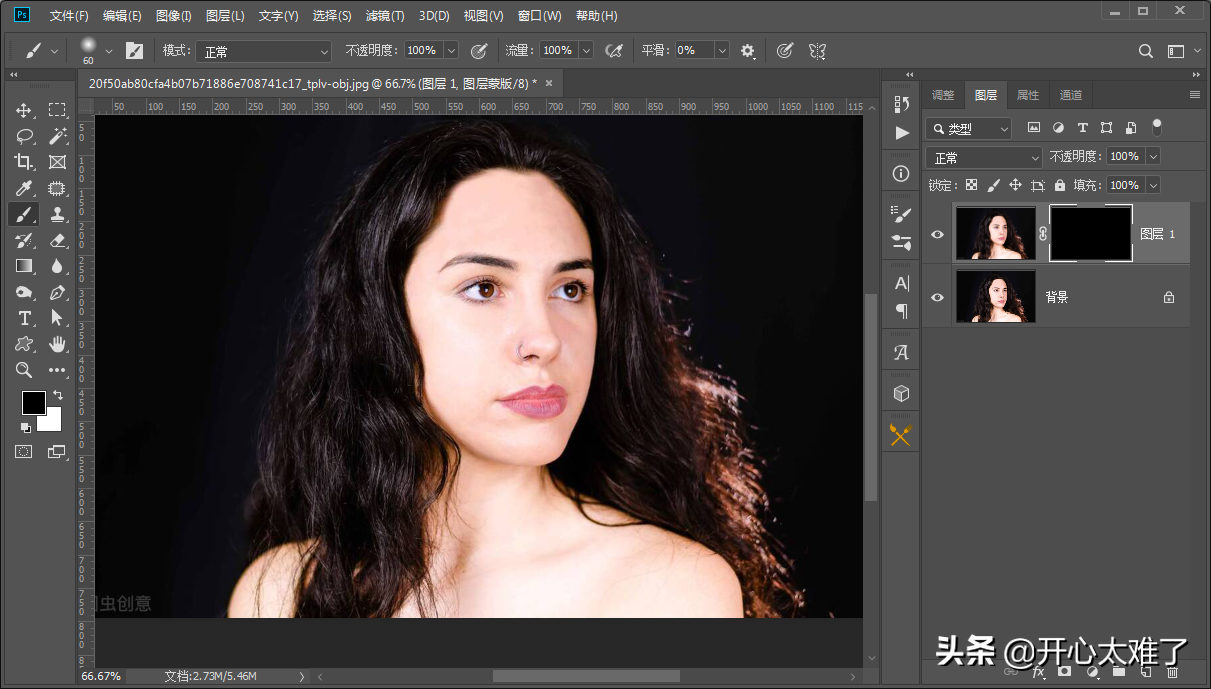Select the Custom Shape tool
This screenshot has width=1211, height=689.
pyautogui.click(x=24, y=344)
